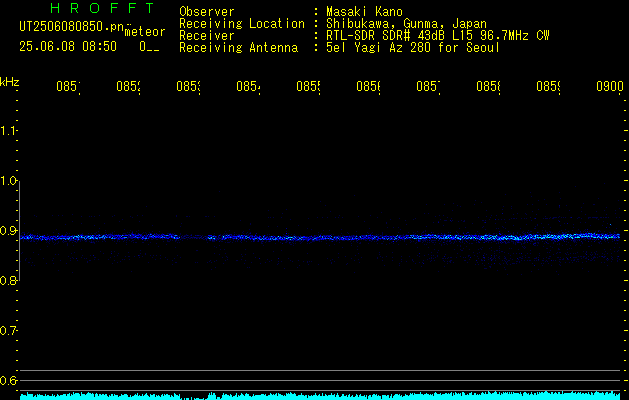Screen dimensions: 629x400
Task: Click the cyan signal level graph
Action: pos(320,396)
